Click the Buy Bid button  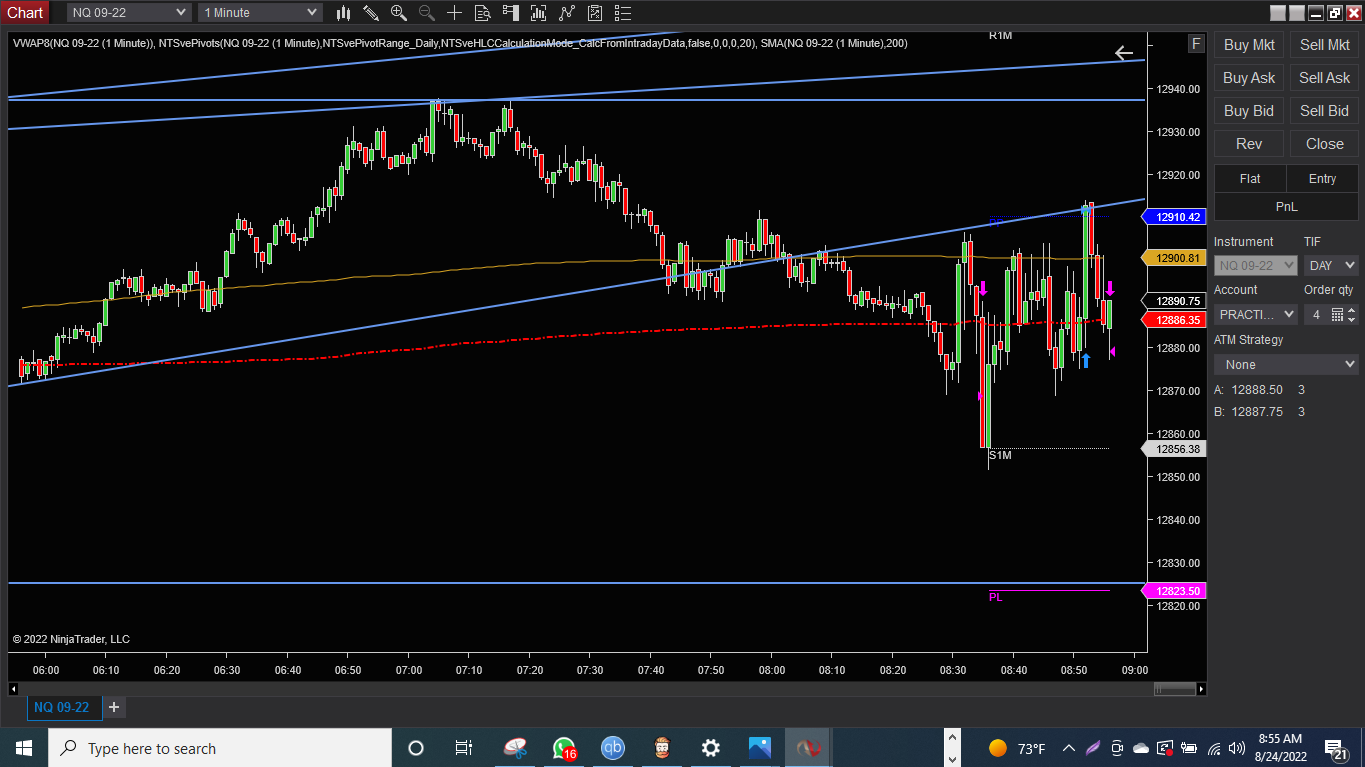pyautogui.click(x=1249, y=111)
